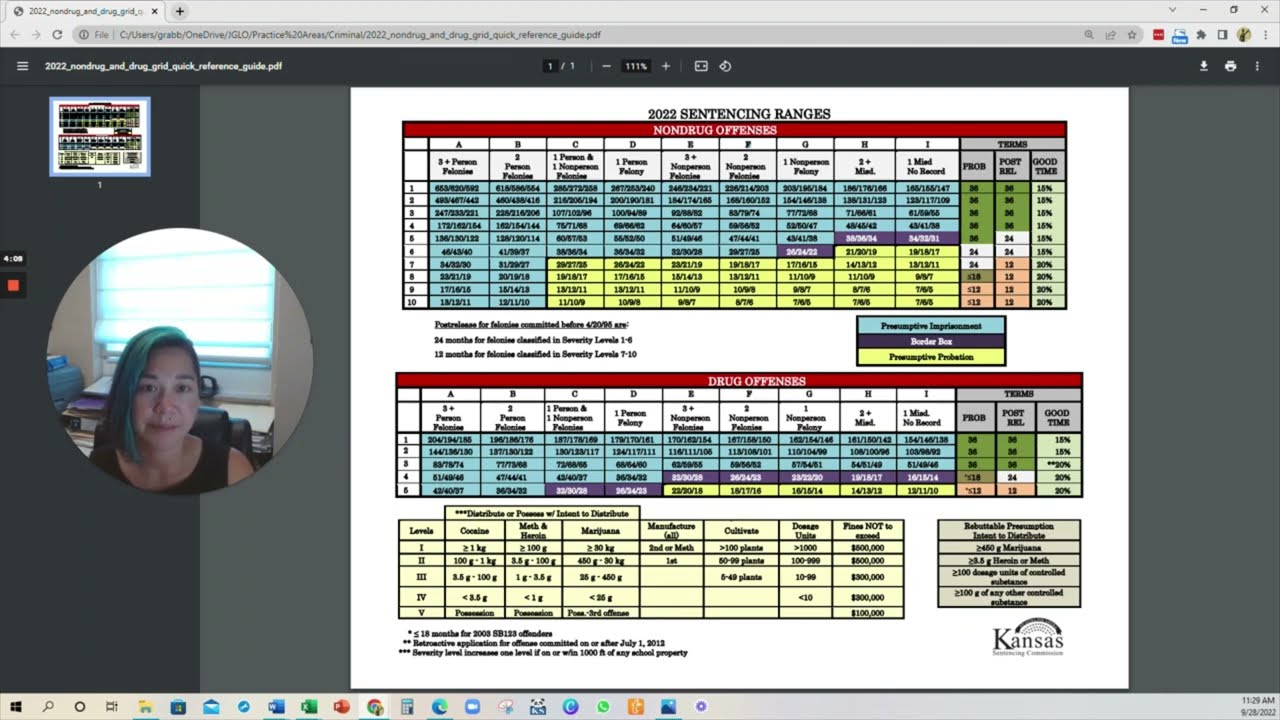This screenshot has width=1280, height=720.
Task: Click the page number input field
Action: coord(549,66)
